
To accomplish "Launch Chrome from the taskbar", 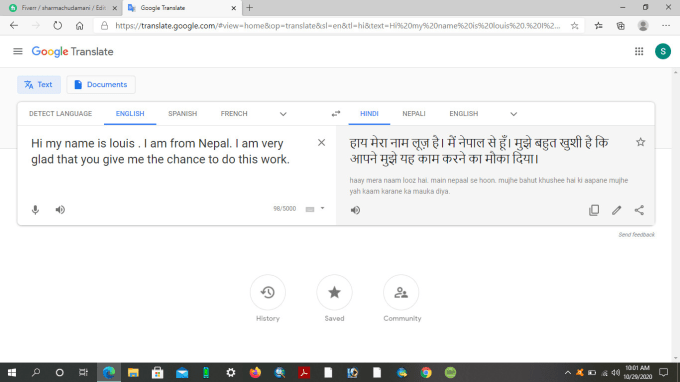I will pos(426,372).
